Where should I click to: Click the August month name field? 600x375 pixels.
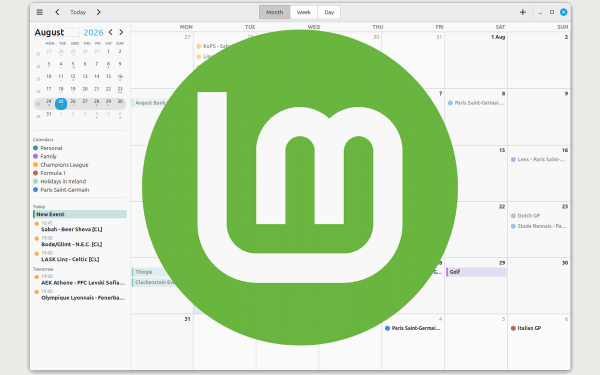coord(57,33)
